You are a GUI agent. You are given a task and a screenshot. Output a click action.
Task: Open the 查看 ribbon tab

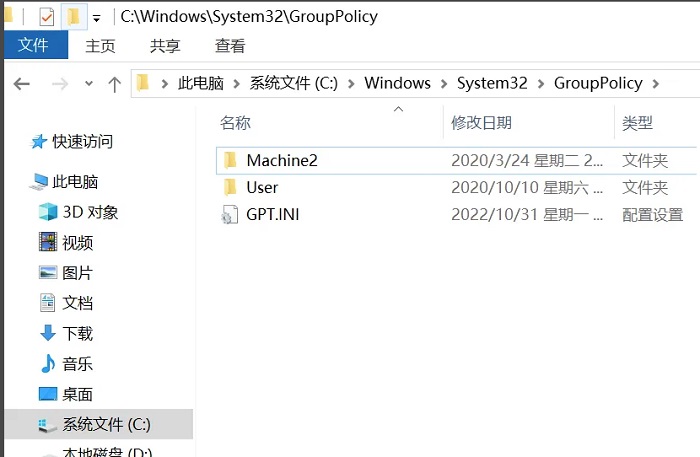[230, 45]
